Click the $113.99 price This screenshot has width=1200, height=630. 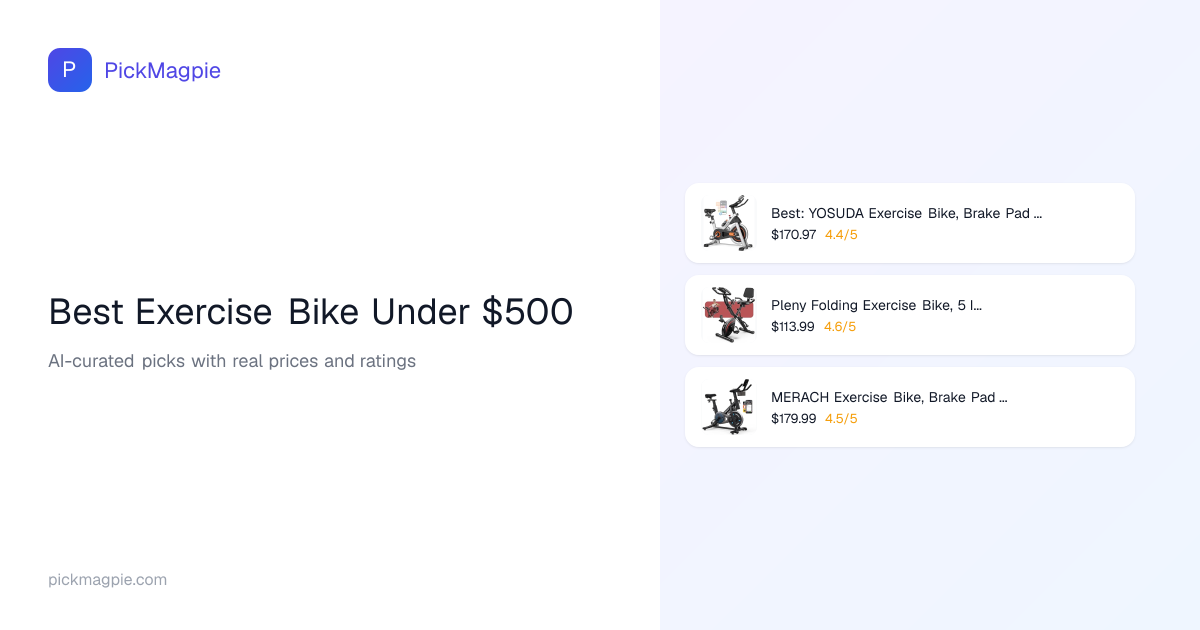coord(793,327)
